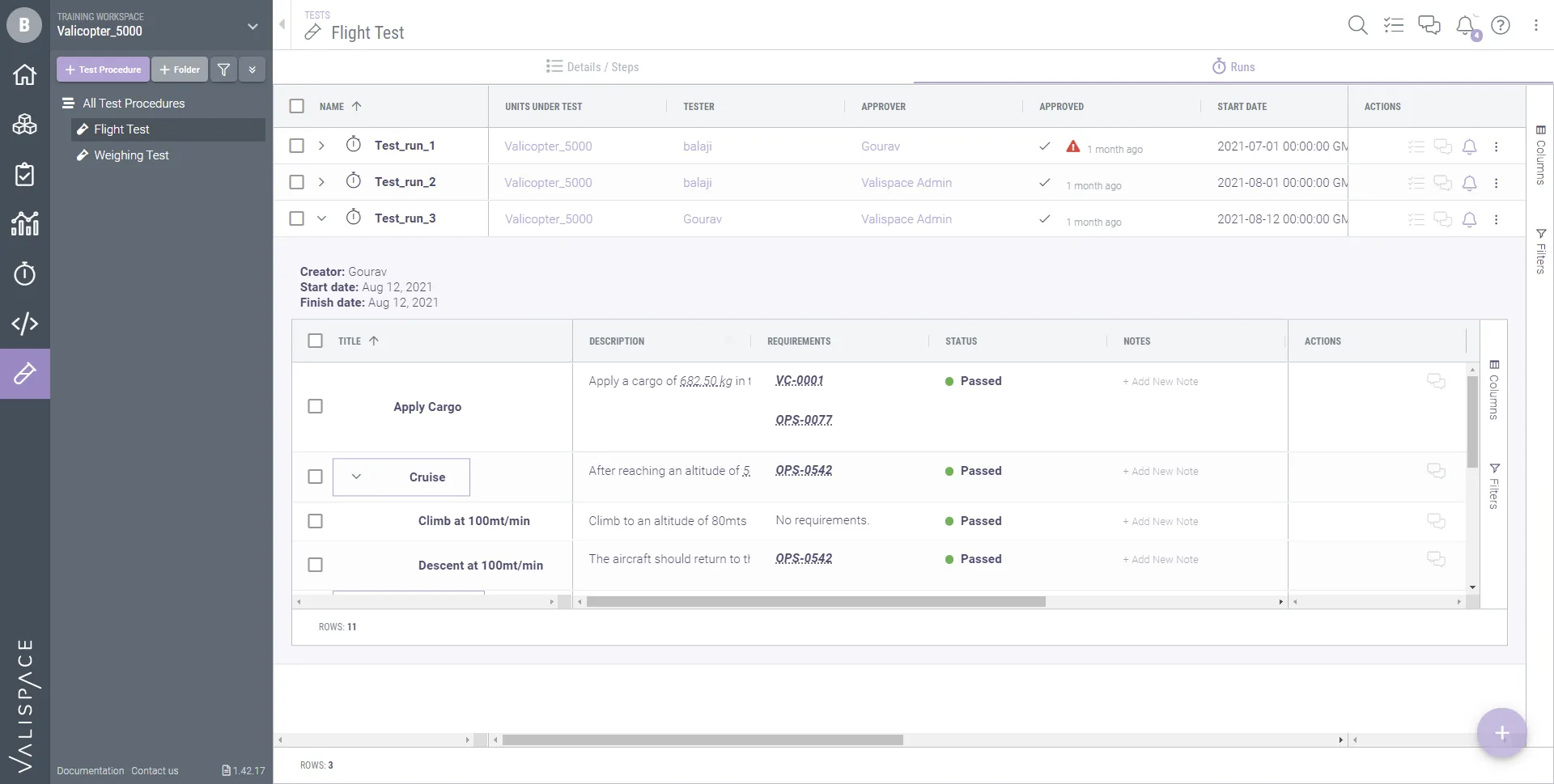Open the Valicopter_5000 workspace dropdown

253,26
